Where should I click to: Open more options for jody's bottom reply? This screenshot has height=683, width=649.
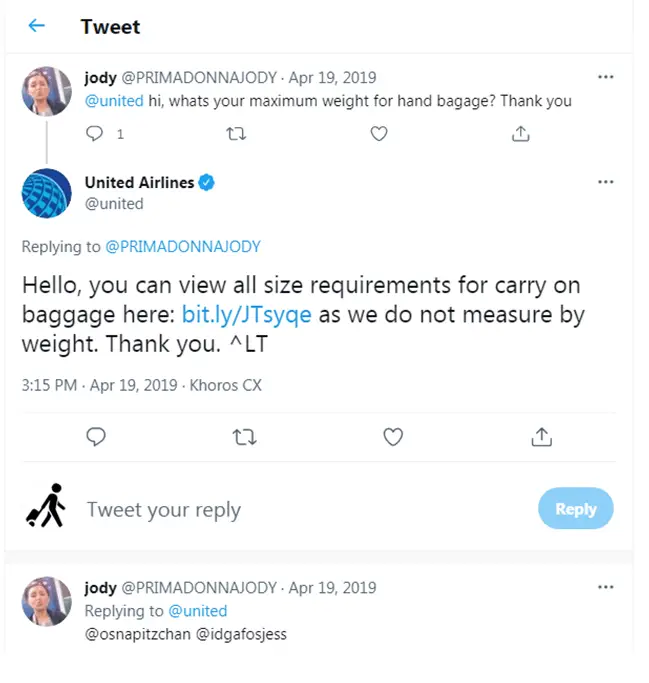point(605,588)
